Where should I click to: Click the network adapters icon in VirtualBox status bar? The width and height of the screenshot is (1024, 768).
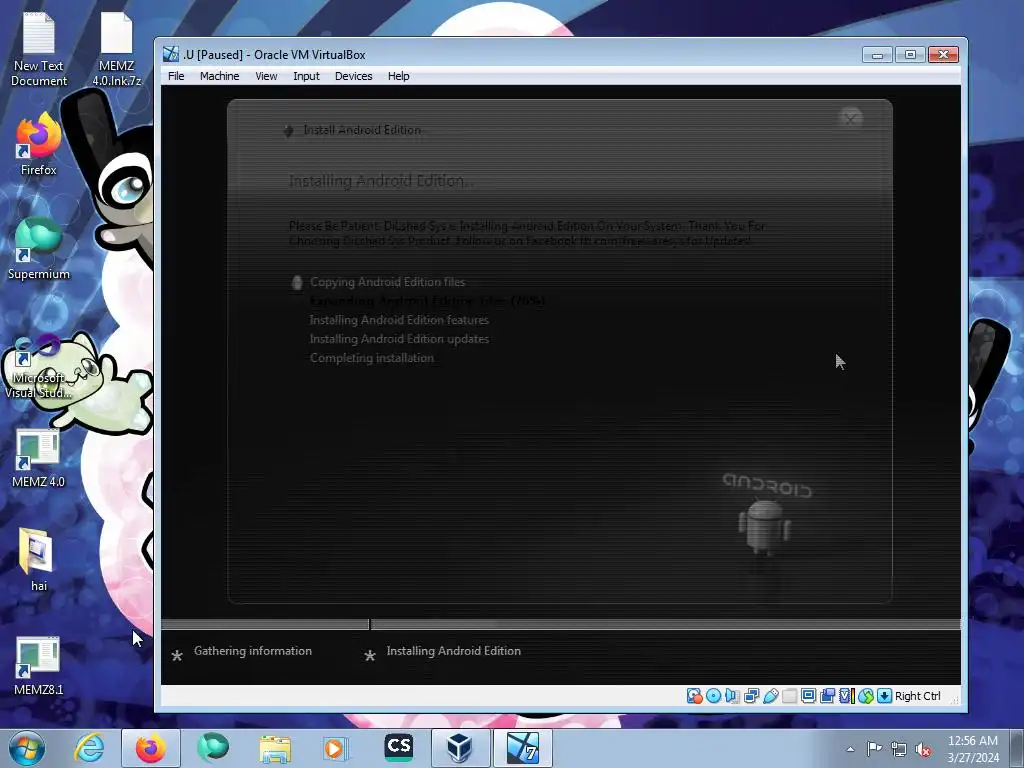pyautogui.click(x=752, y=696)
